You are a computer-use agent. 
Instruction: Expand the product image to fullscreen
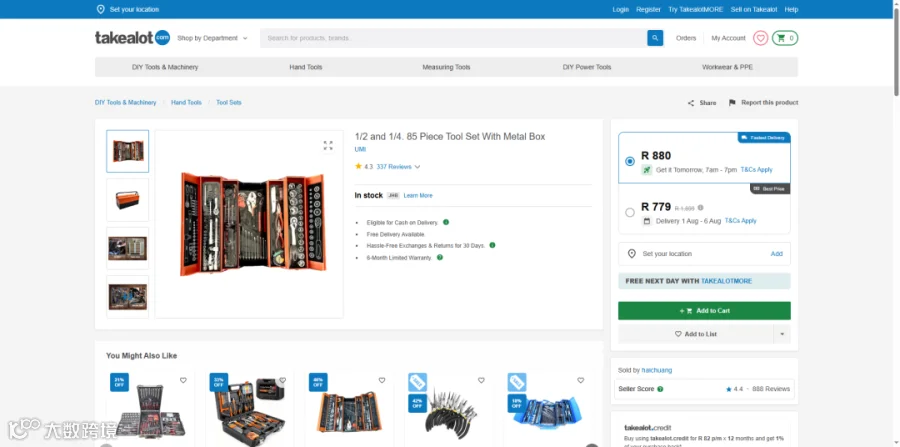(328, 146)
